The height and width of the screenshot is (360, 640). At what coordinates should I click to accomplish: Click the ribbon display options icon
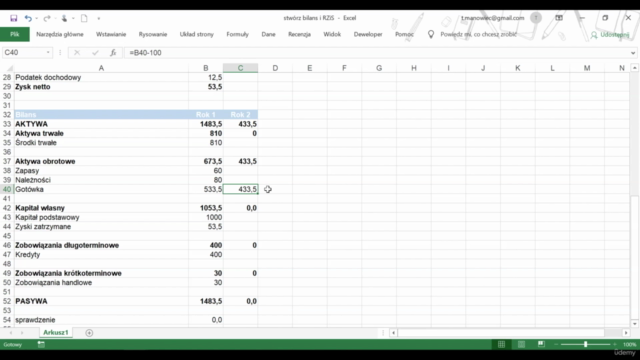coord(559,18)
